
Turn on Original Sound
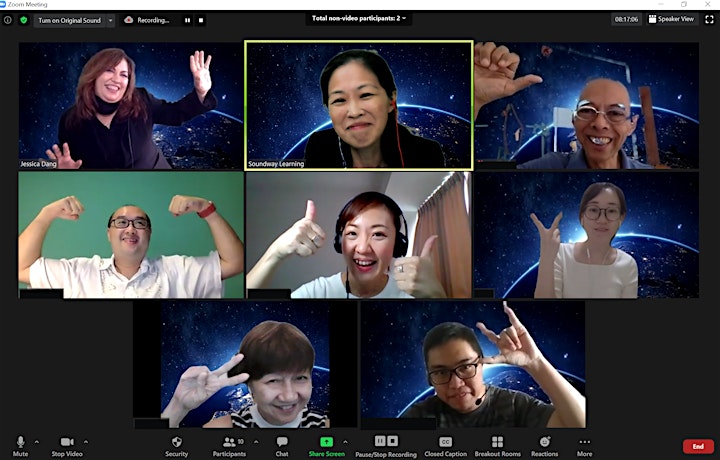coord(69,20)
